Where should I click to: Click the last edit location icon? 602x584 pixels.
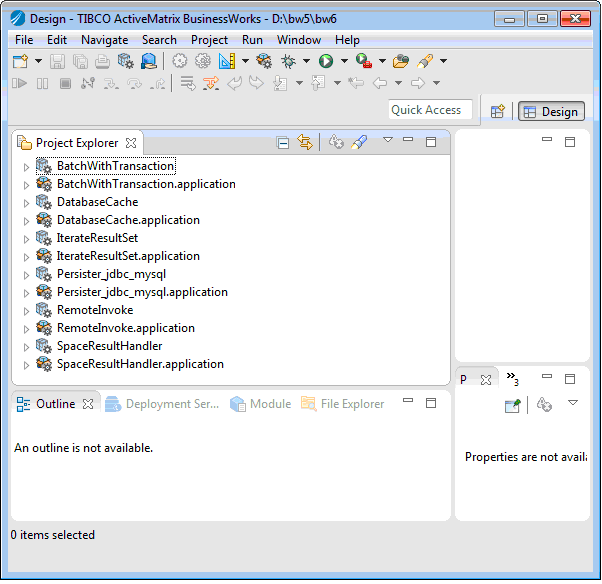click(356, 83)
